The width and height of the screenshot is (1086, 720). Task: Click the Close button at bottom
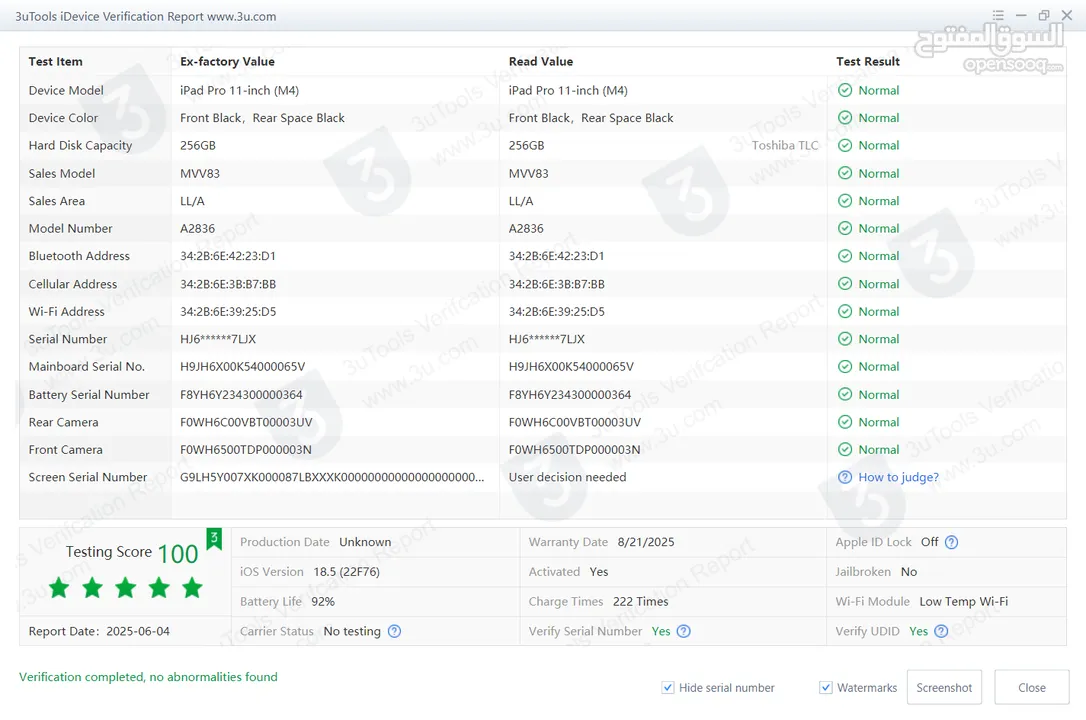pyautogui.click(x=1031, y=687)
